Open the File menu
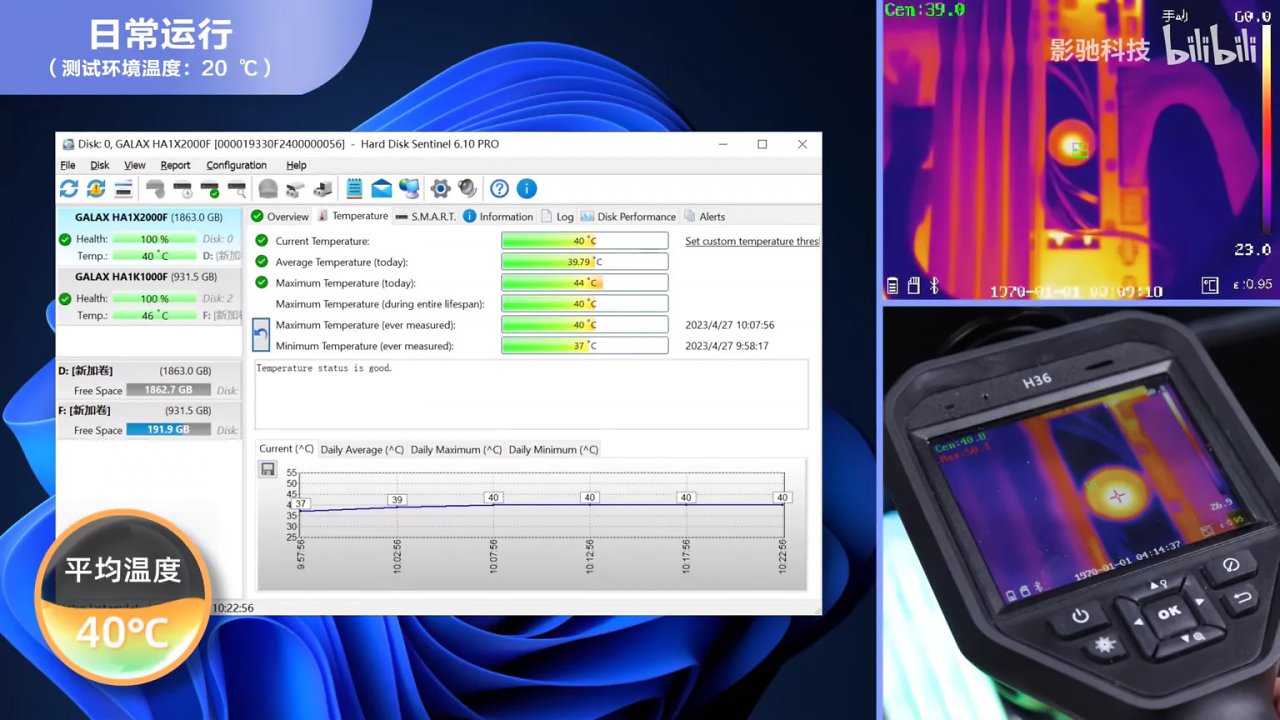The image size is (1280, 720). (x=68, y=165)
